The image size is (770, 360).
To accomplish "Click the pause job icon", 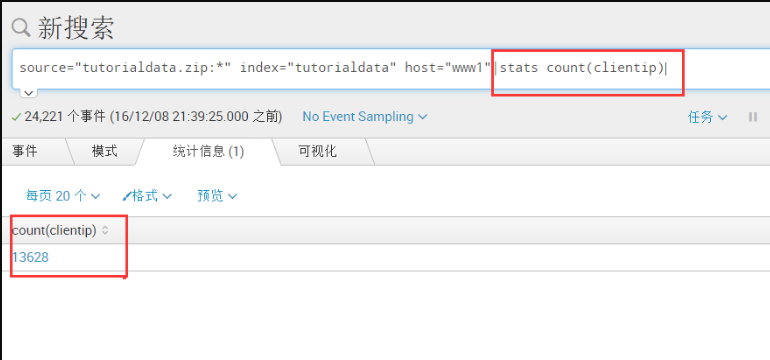I will coord(752,117).
